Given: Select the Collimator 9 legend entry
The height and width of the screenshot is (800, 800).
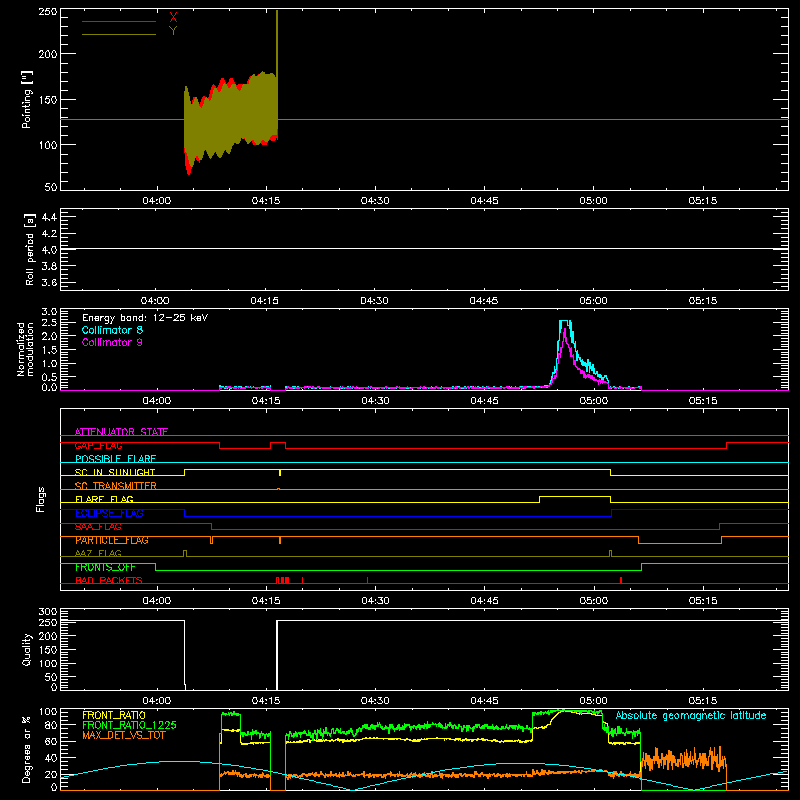Looking at the screenshot, I should click(x=112, y=342).
